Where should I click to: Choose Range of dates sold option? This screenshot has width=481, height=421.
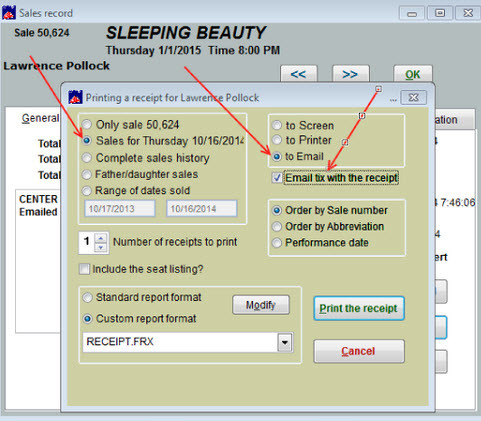click(87, 191)
